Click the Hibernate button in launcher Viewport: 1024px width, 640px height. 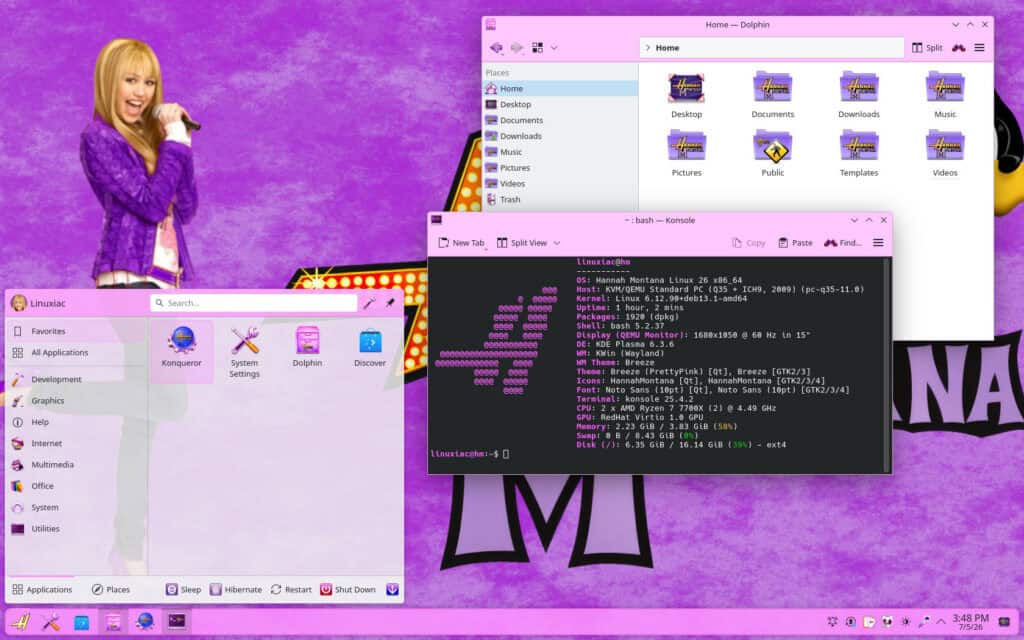click(236, 589)
